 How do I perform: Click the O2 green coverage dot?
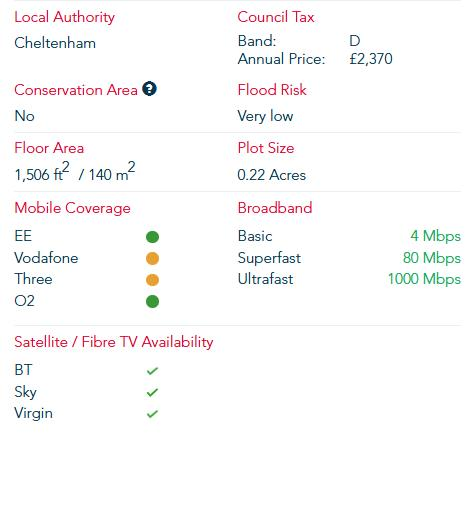pos(152,302)
